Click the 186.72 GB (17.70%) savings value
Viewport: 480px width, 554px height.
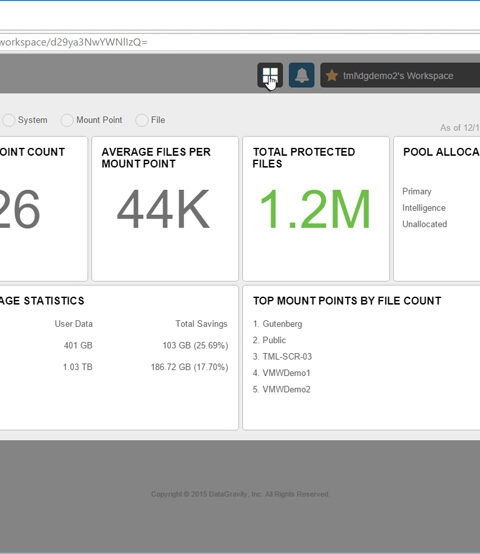click(x=190, y=367)
